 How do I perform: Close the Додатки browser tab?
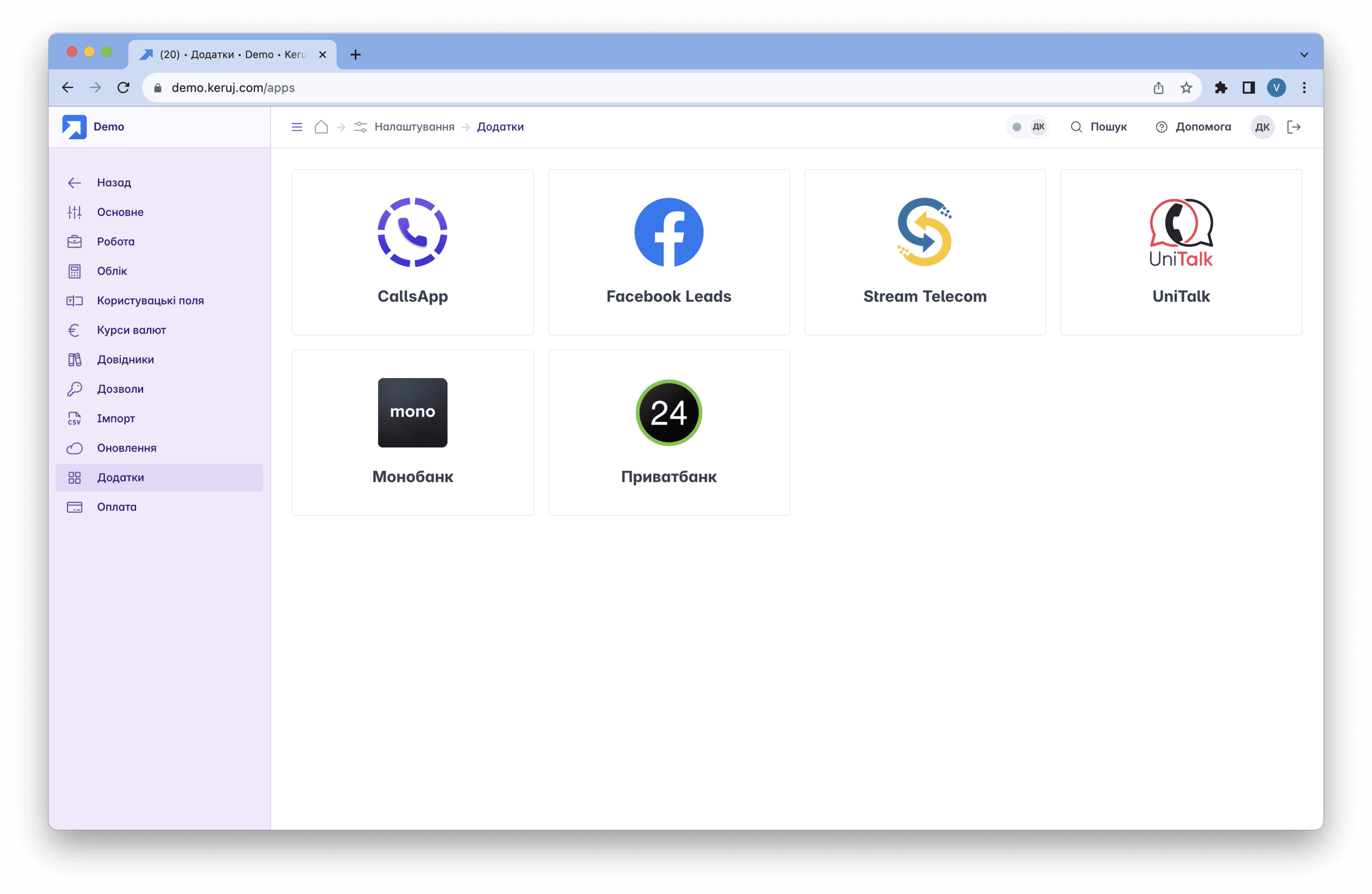click(323, 55)
